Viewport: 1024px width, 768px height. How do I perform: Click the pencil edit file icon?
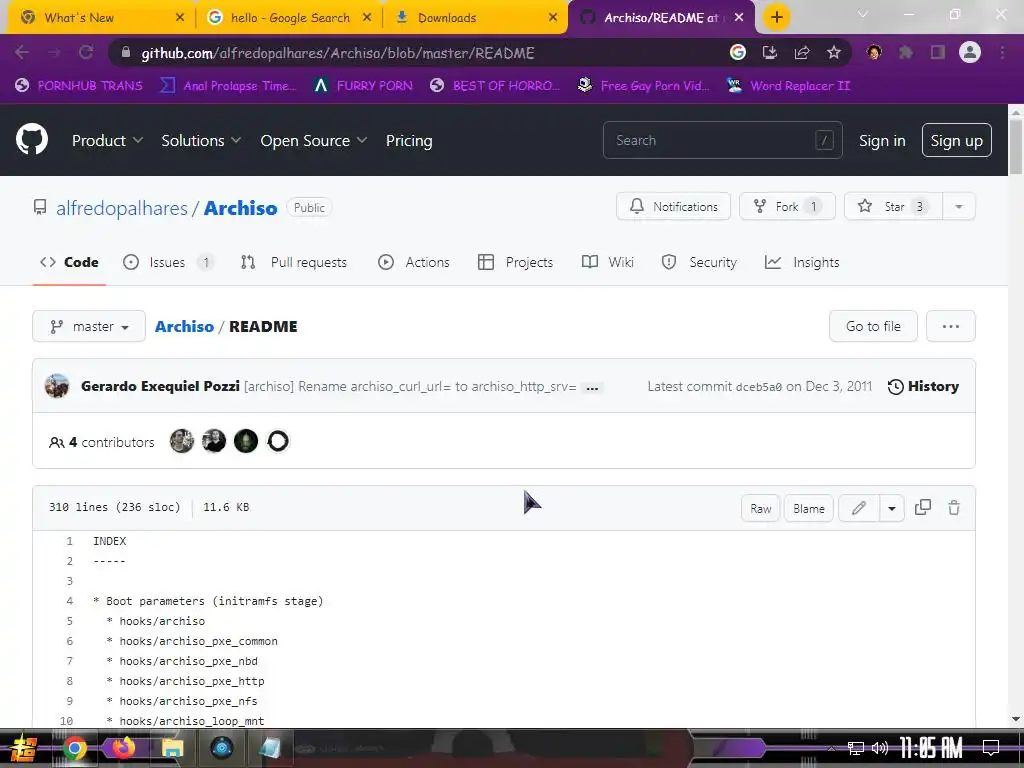click(859, 508)
